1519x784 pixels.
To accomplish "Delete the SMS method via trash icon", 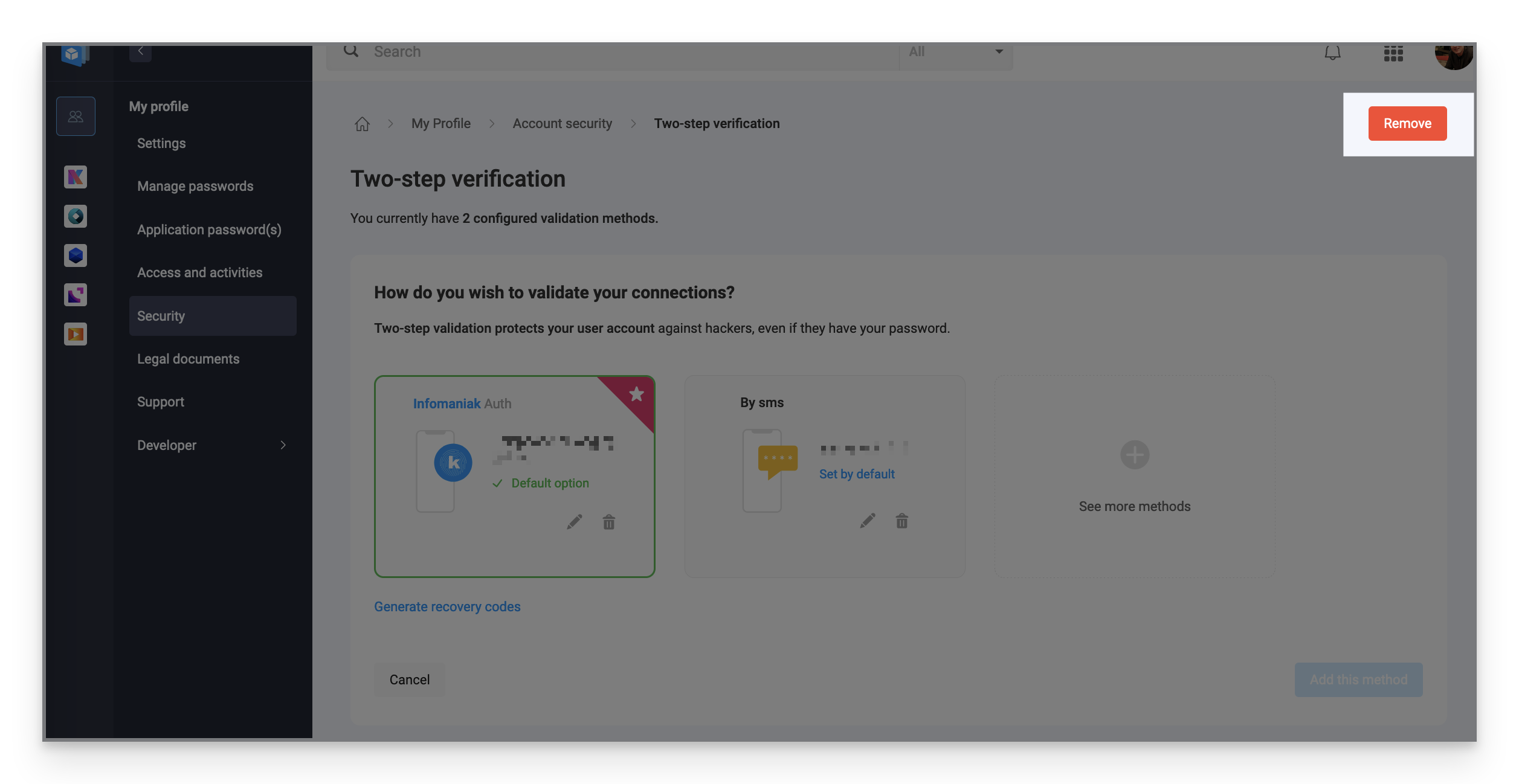I will 901,521.
